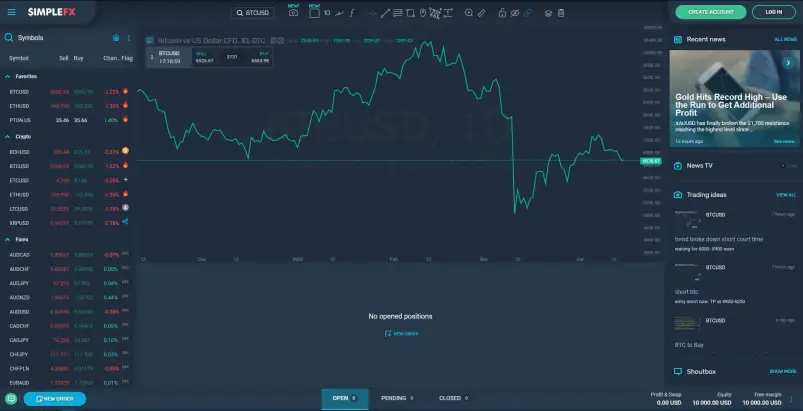Click the NEW ORDER button at bottom left

[55, 399]
